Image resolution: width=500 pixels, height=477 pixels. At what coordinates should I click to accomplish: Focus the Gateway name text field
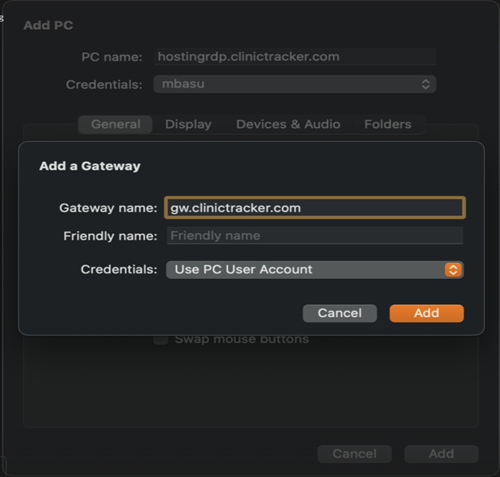315,208
